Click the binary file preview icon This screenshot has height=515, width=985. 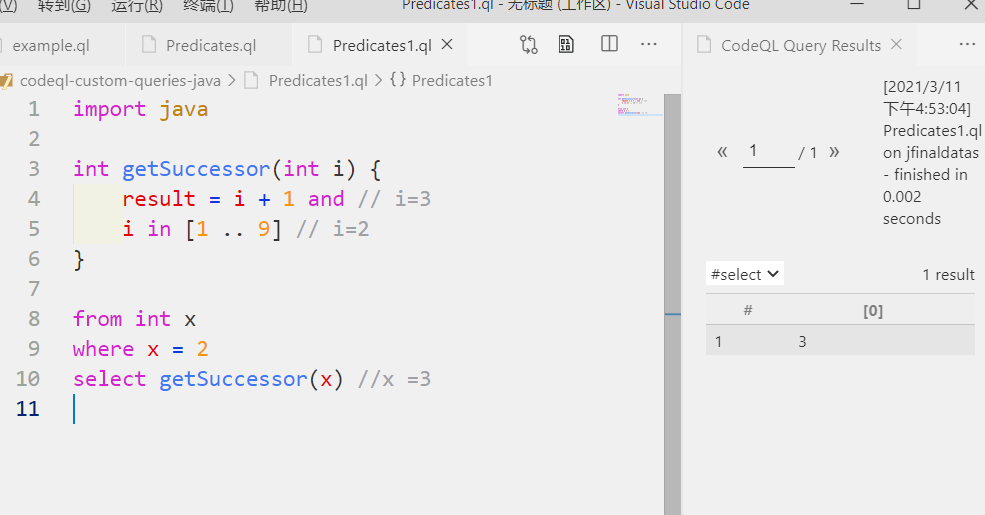(x=566, y=45)
